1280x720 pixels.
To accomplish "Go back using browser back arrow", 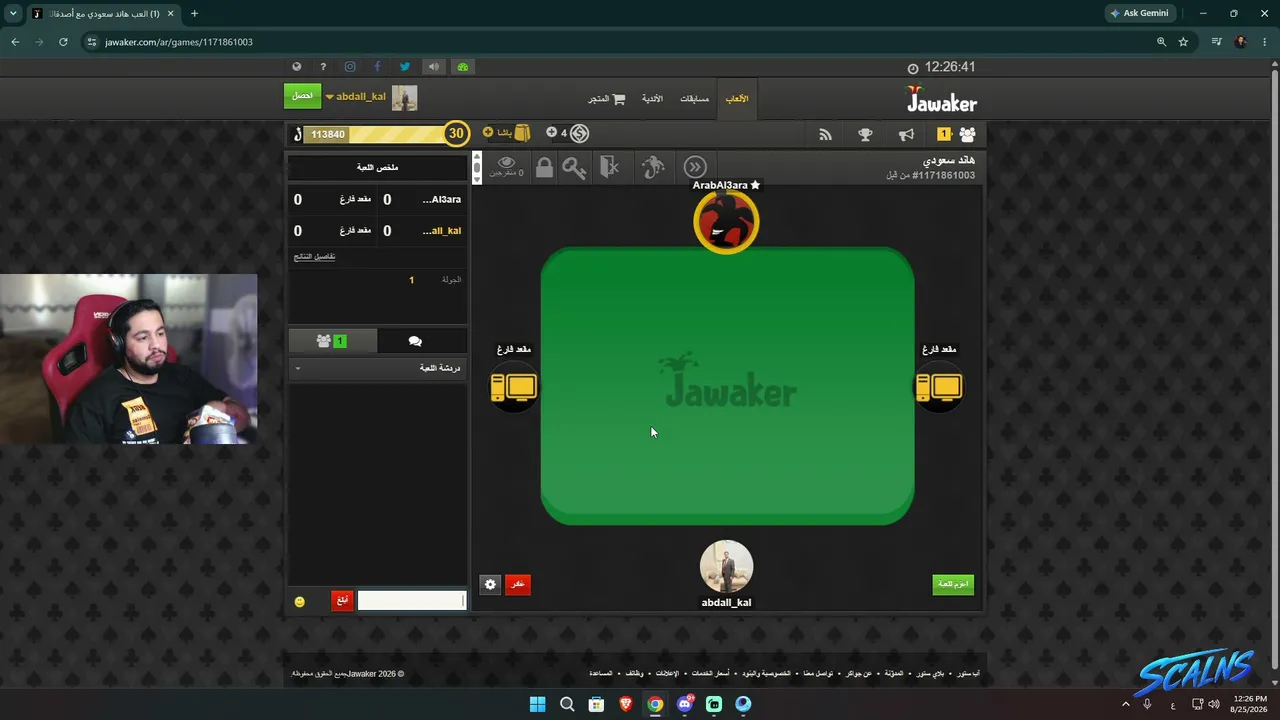I will click(15, 42).
